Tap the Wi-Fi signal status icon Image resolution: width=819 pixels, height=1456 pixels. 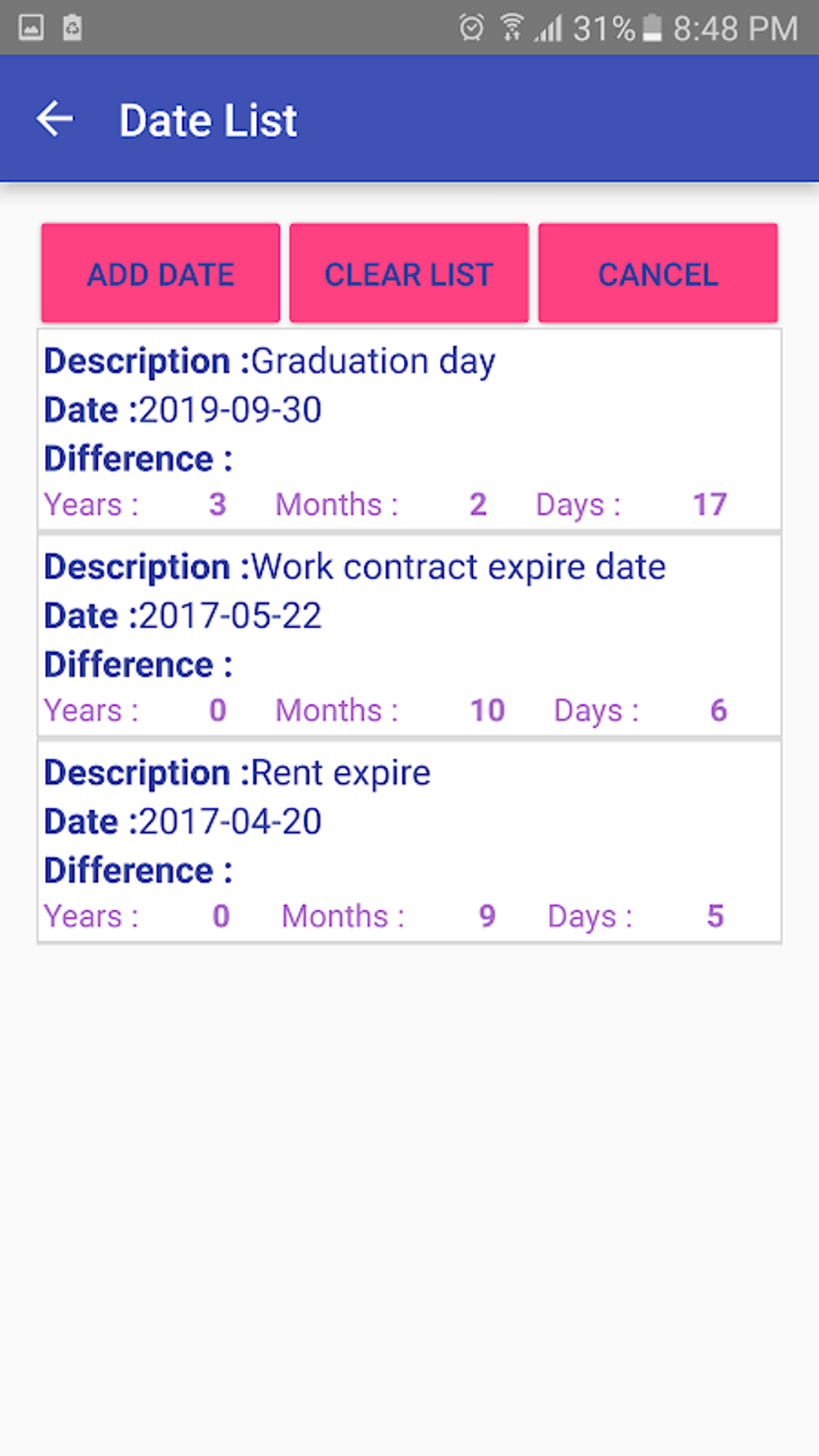click(x=511, y=28)
